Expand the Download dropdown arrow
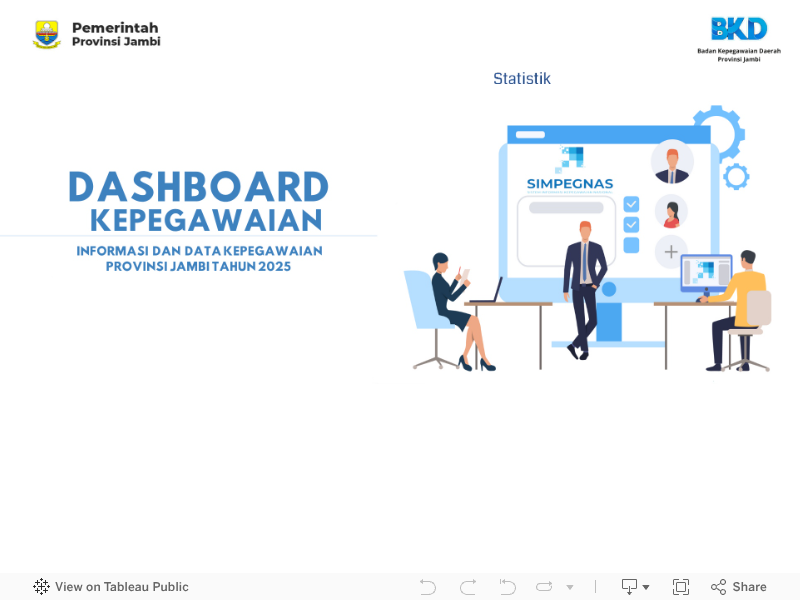Screen dimensions: 800x600 point(646,587)
